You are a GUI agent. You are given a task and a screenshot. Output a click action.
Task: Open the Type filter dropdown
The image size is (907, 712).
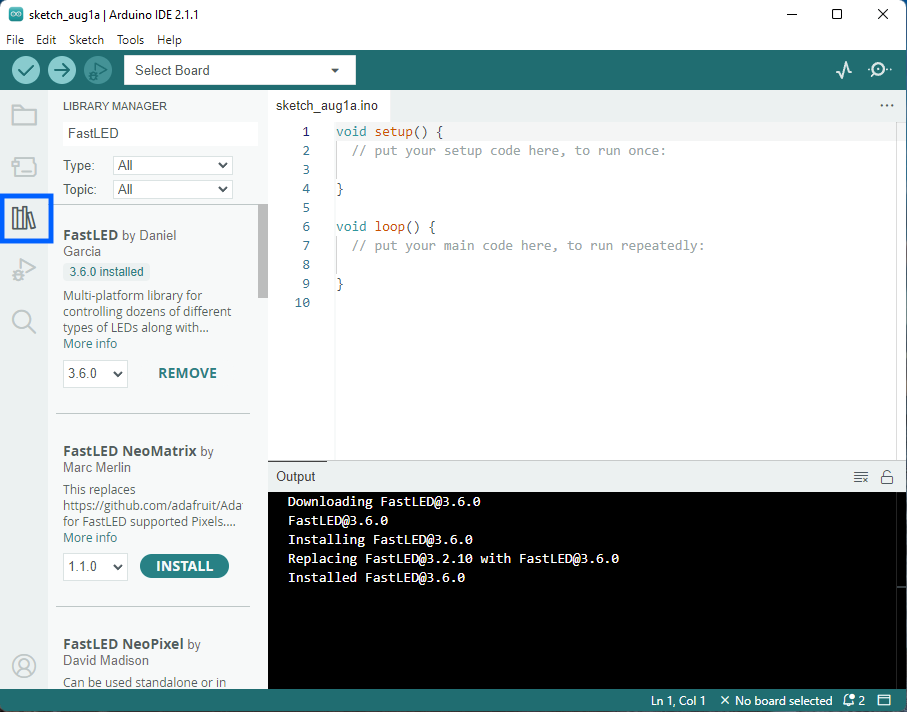pyautogui.click(x=173, y=165)
